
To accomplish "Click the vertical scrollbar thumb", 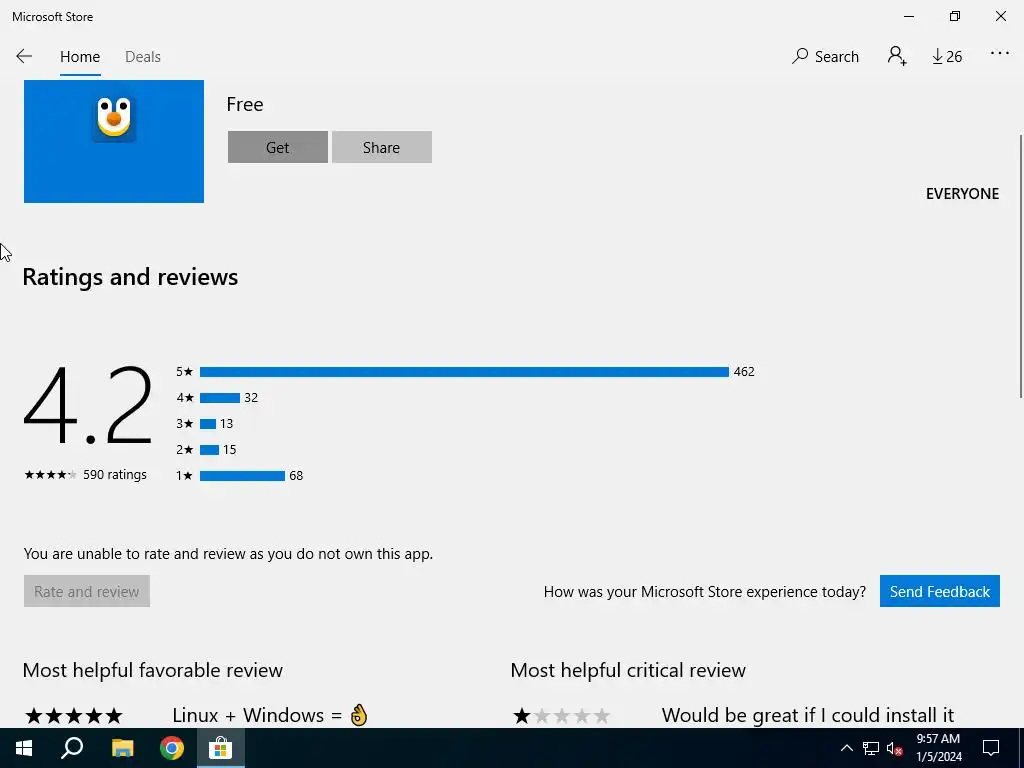I will (x=1020, y=266).
